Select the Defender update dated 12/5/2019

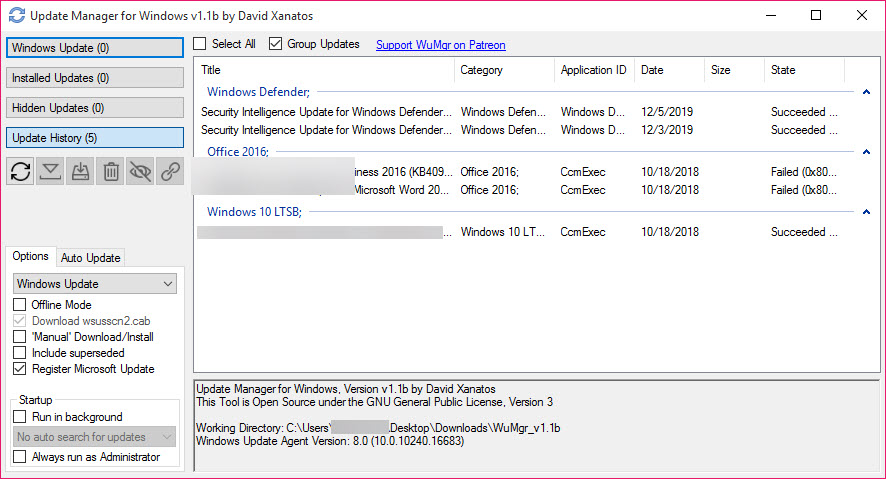point(520,112)
